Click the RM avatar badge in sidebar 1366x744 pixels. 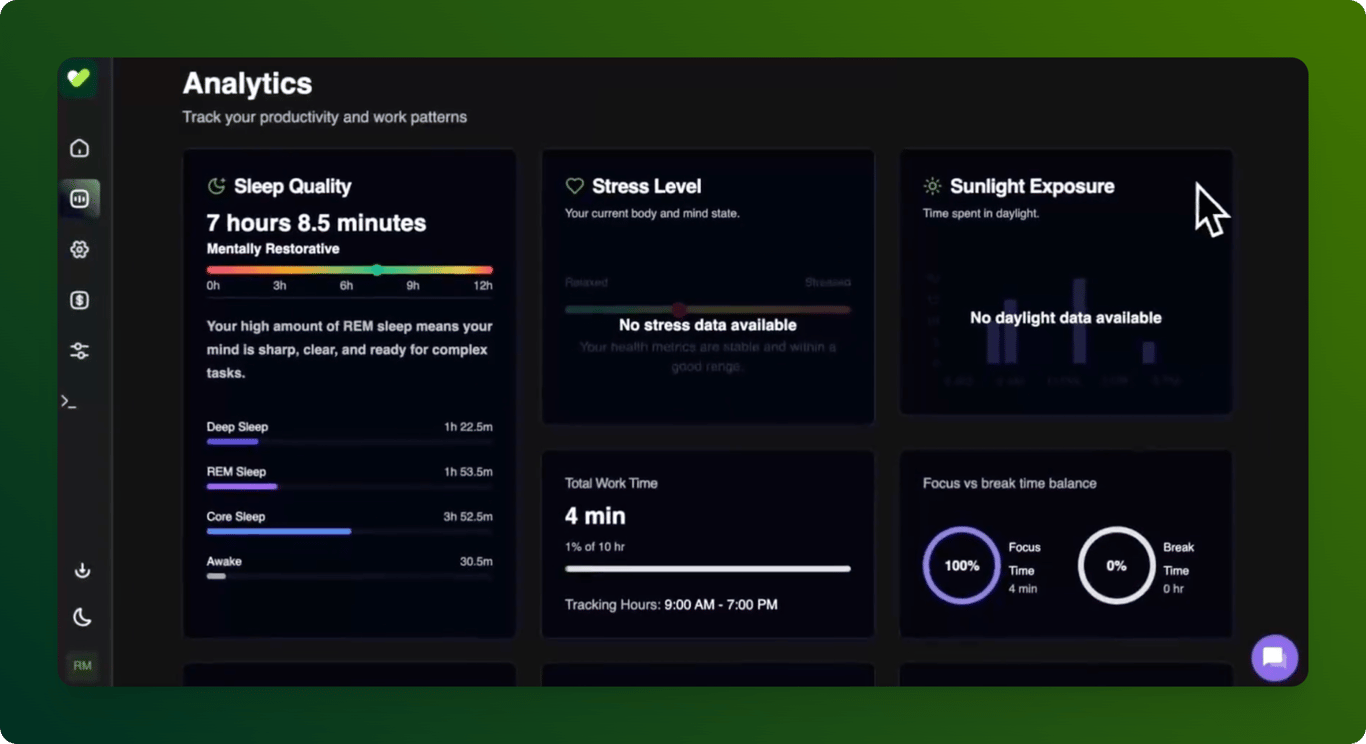click(83, 665)
